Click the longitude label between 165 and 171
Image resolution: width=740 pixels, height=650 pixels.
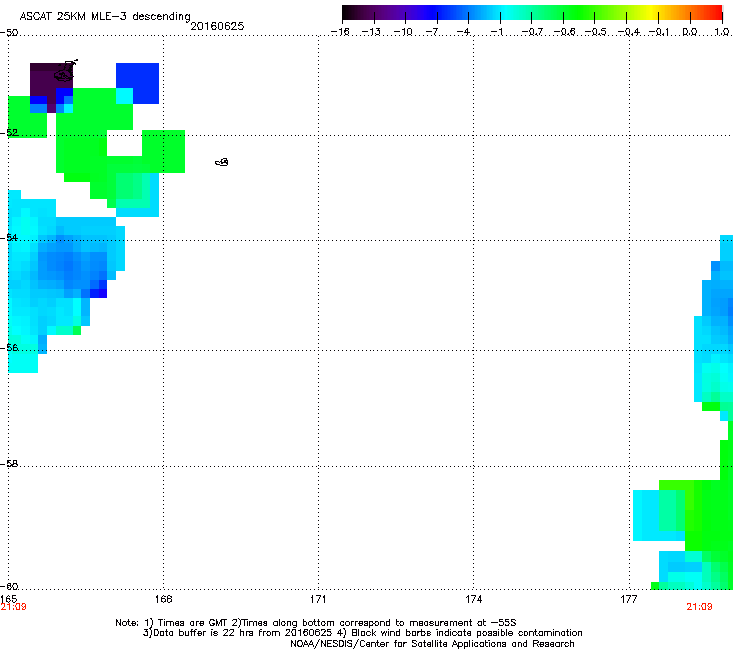[x=163, y=599]
